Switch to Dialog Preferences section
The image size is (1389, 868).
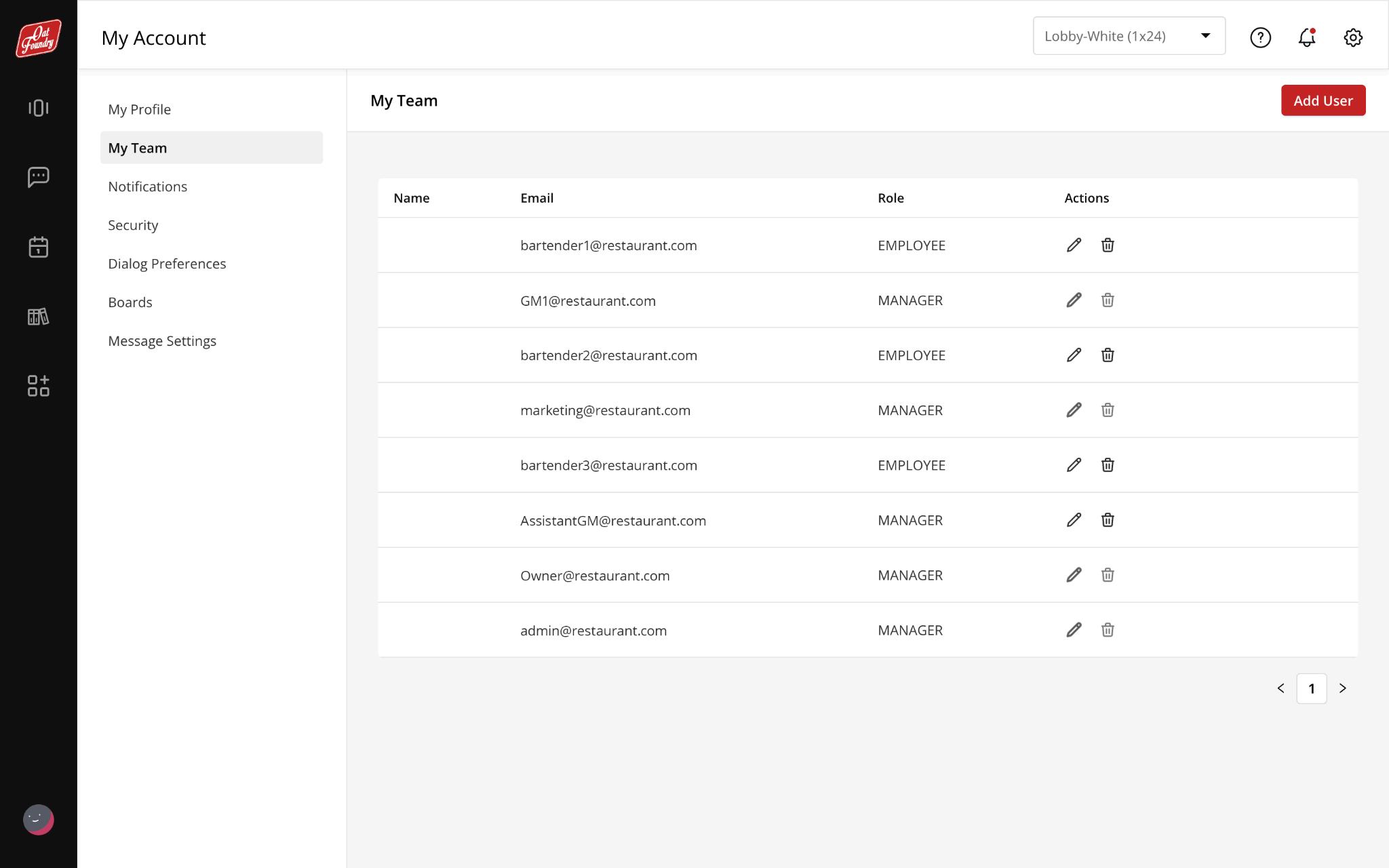pos(167,264)
